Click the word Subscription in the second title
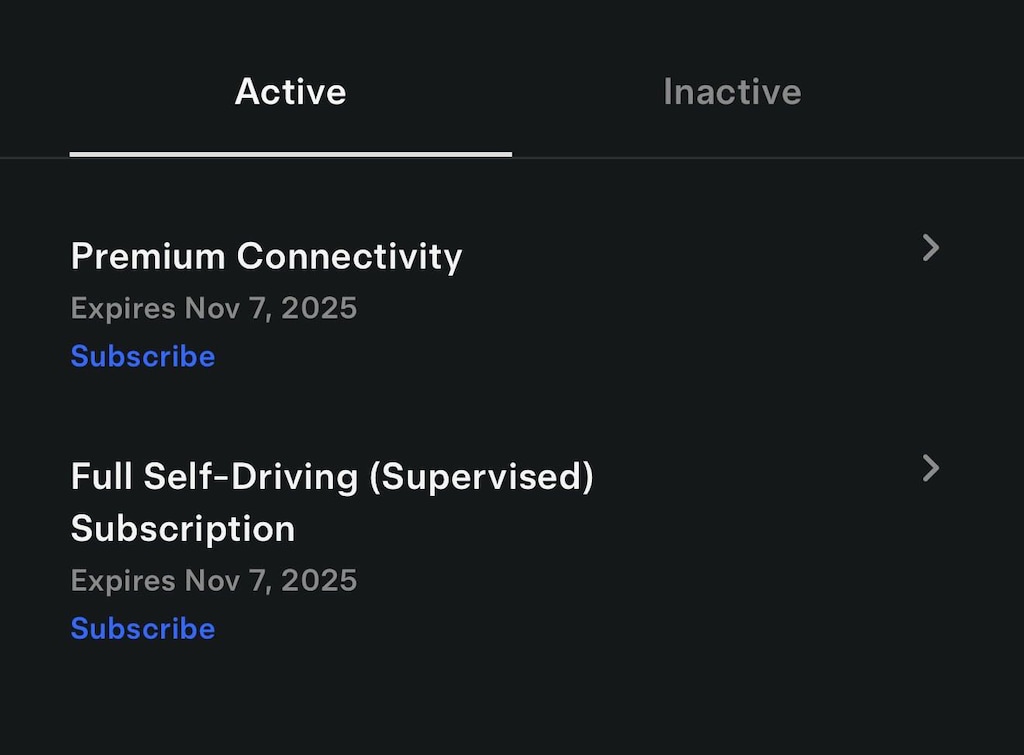Viewport: 1024px width, 755px height. coord(183,528)
